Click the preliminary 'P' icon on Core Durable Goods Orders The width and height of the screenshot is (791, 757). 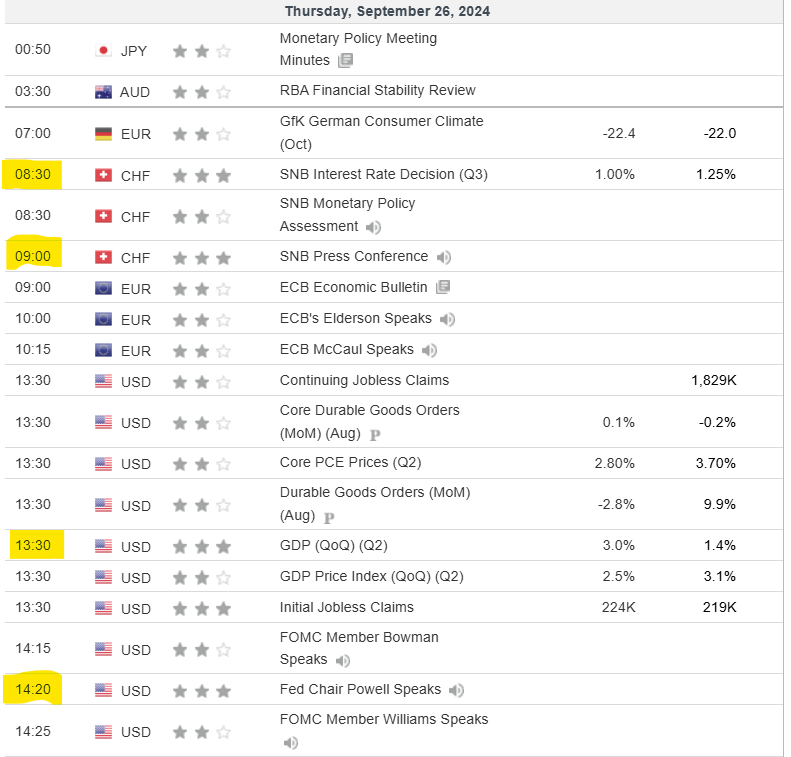click(x=375, y=435)
